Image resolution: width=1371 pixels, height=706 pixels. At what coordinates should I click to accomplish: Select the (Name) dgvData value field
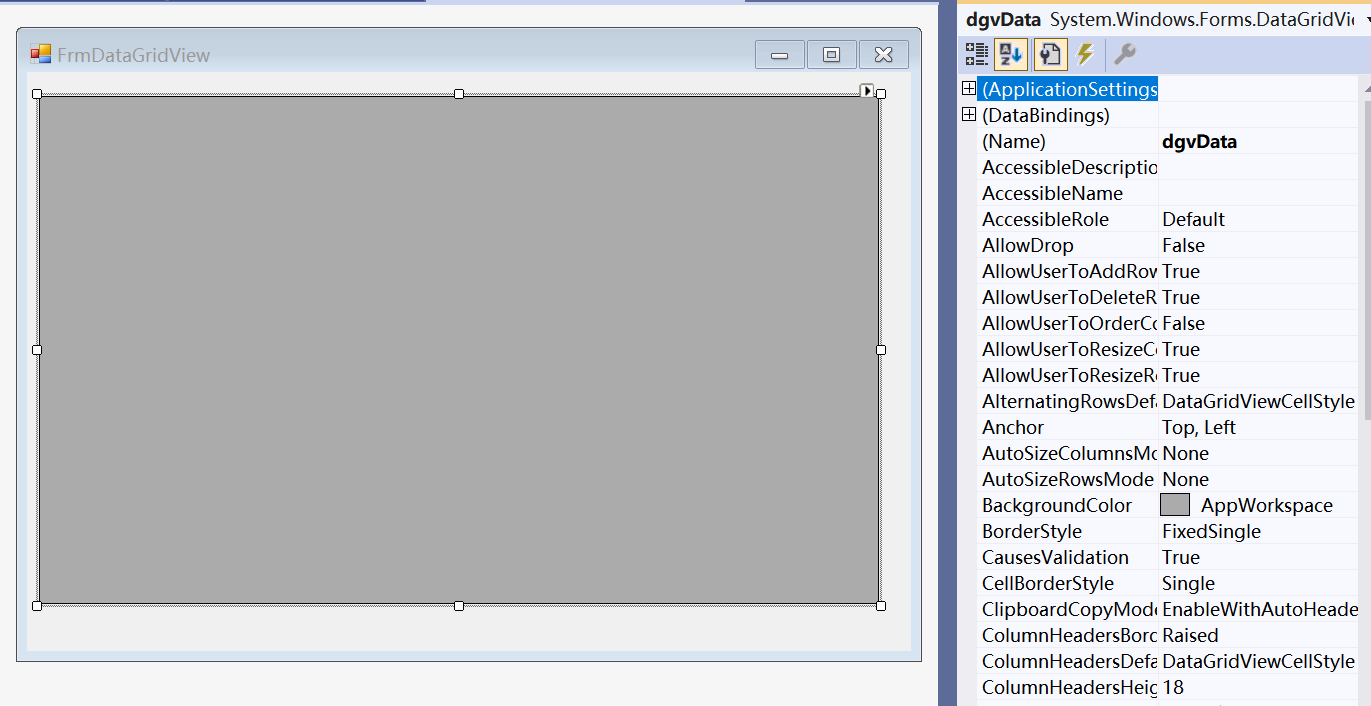click(x=1257, y=141)
